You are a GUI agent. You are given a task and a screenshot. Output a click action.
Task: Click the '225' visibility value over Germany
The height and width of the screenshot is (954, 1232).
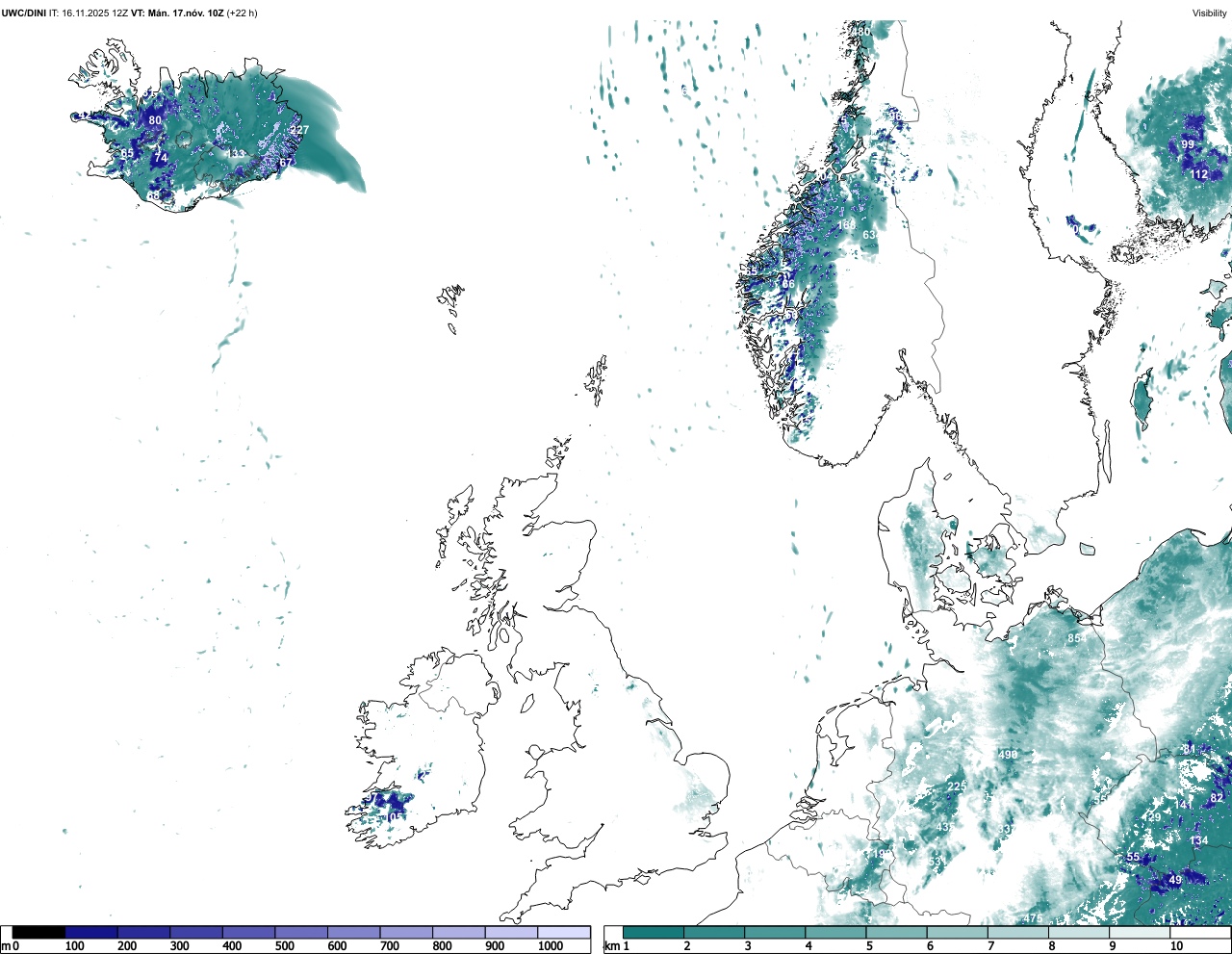tap(957, 786)
